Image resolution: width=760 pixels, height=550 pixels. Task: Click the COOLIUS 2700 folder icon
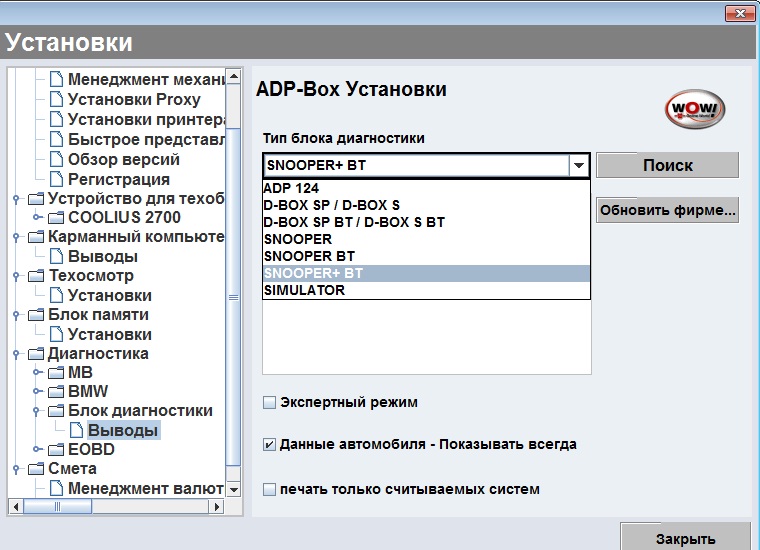click(x=56, y=218)
